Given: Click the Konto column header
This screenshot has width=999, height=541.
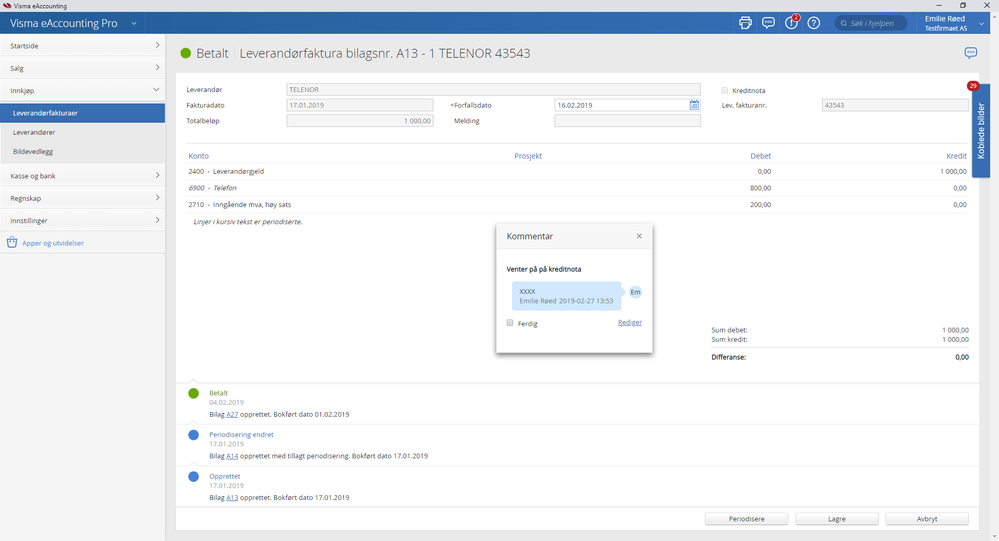Looking at the screenshot, I should tap(198, 155).
